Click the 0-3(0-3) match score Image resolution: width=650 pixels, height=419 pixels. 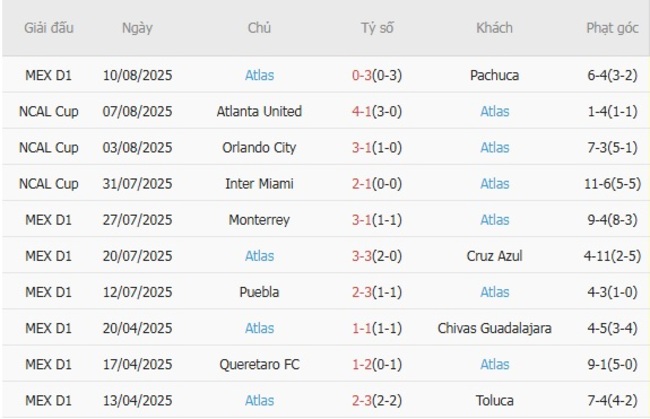coord(377,75)
